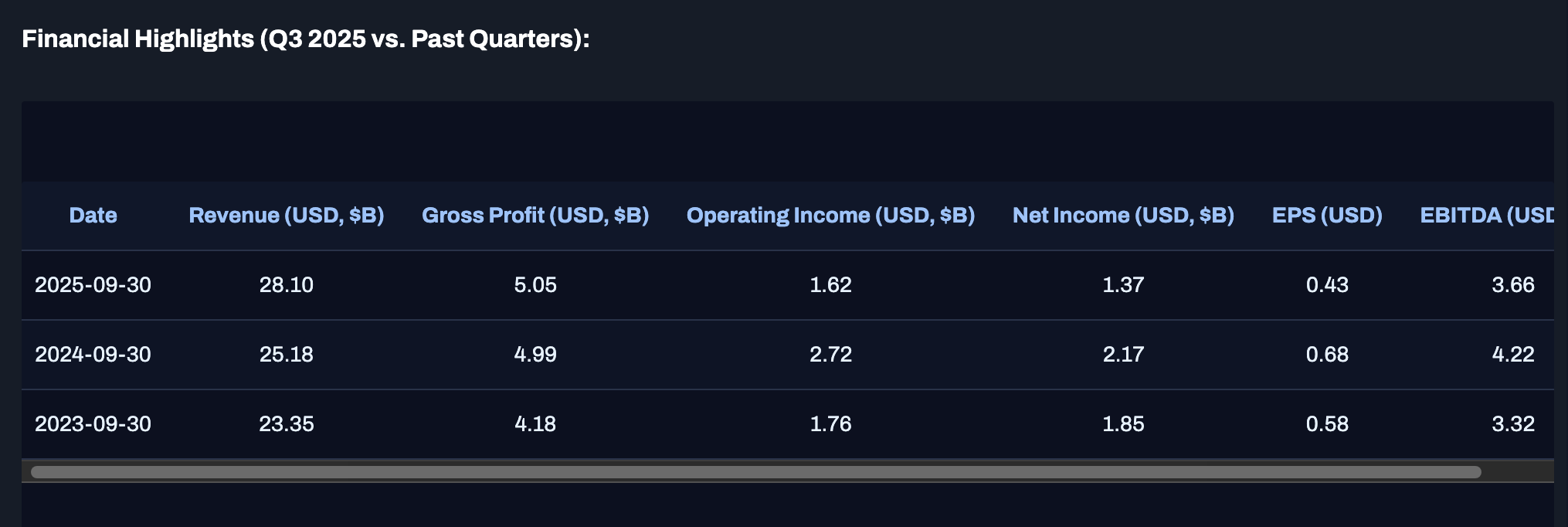The image size is (1568, 527).
Task: Select the Gross Profit column header
Action: [535, 215]
